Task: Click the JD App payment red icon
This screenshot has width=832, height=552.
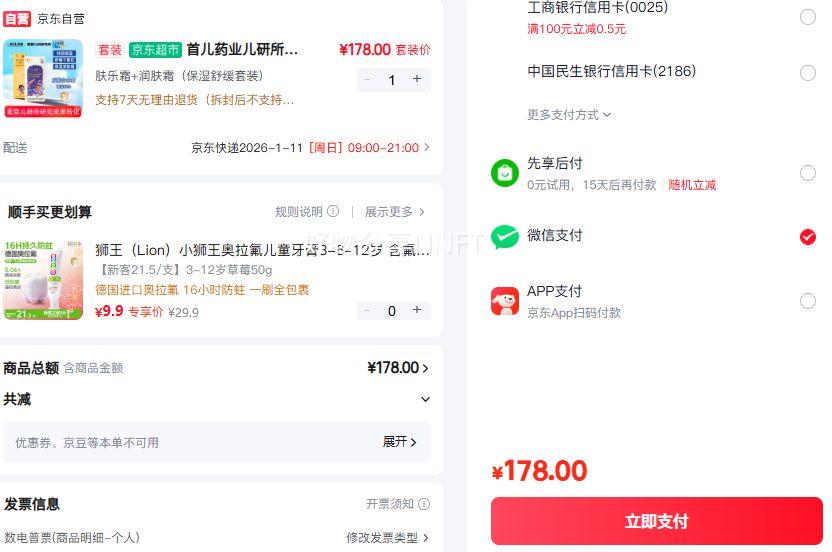Action: point(505,301)
